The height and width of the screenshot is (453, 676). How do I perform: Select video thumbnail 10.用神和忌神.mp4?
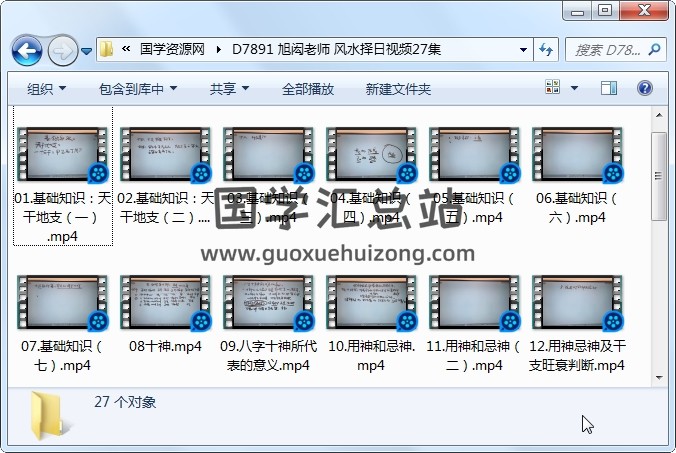click(x=372, y=303)
